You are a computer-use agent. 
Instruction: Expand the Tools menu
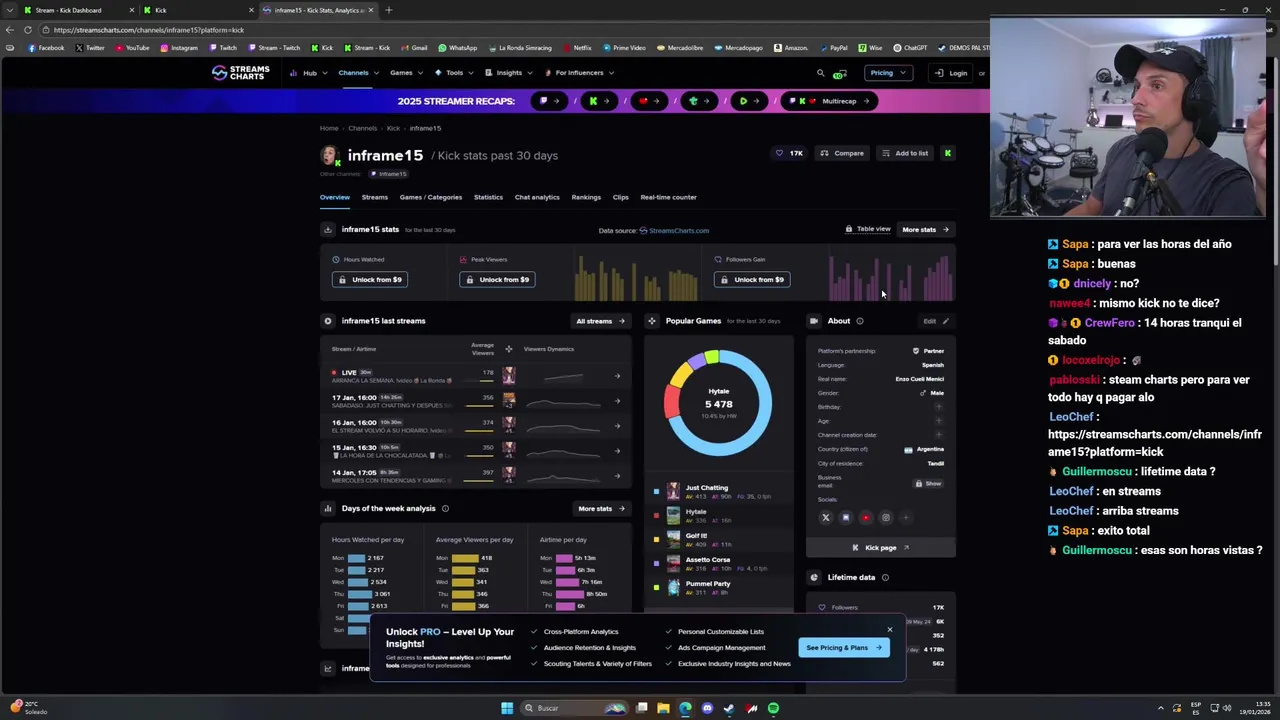click(x=452, y=73)
